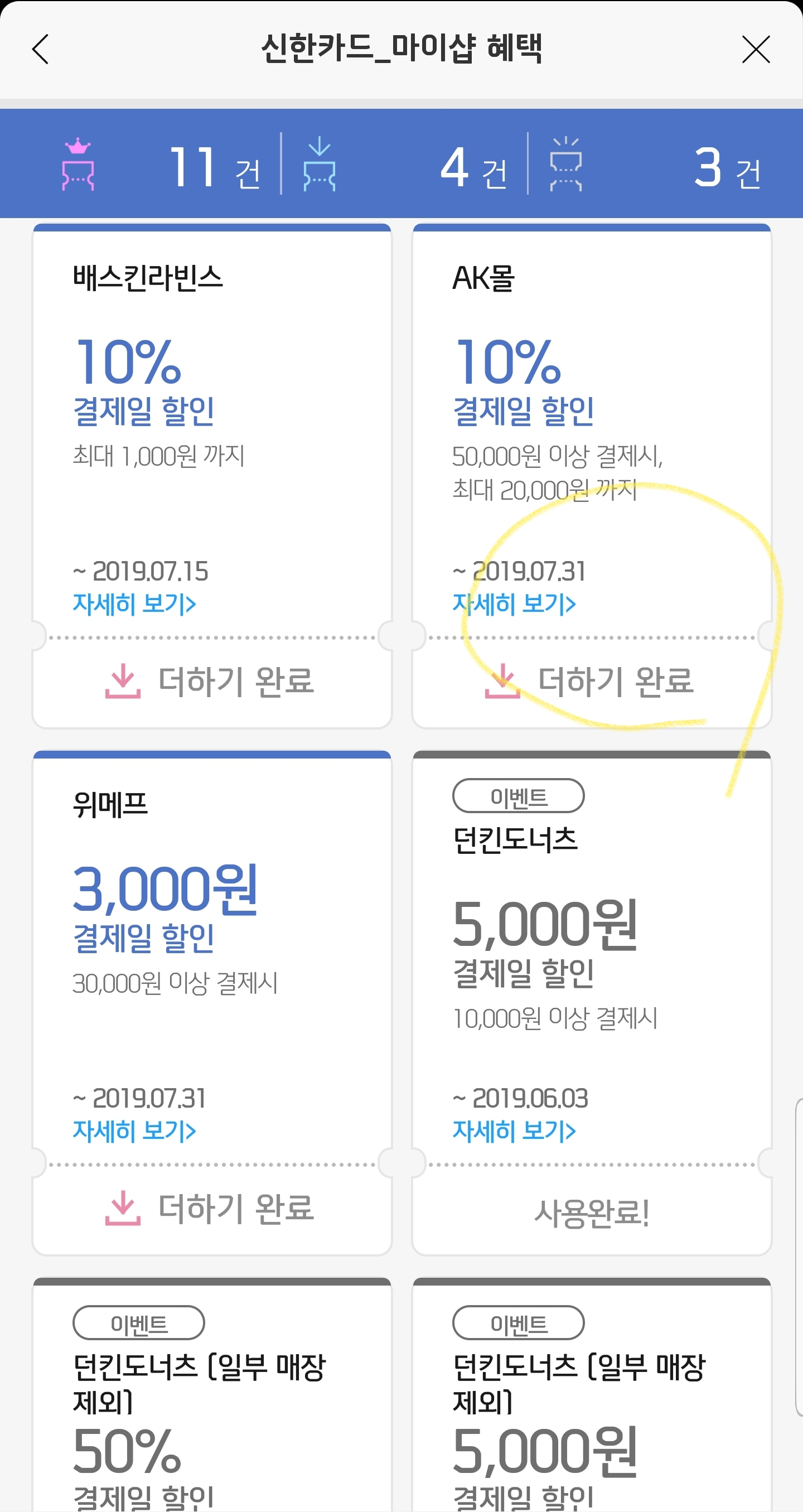Select the downloaded coupons arrow icon

320,165
